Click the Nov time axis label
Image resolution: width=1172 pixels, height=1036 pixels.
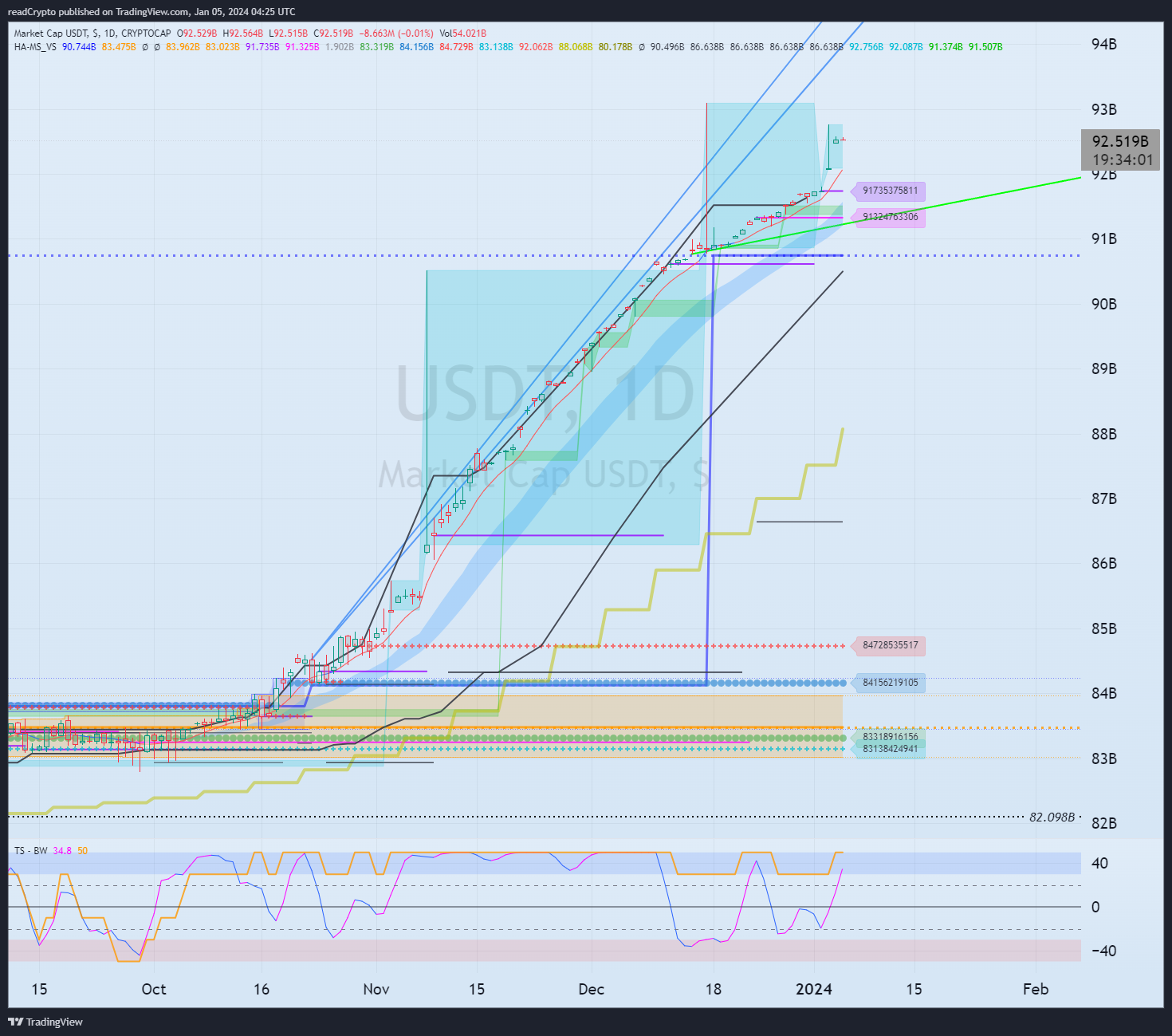376,989
